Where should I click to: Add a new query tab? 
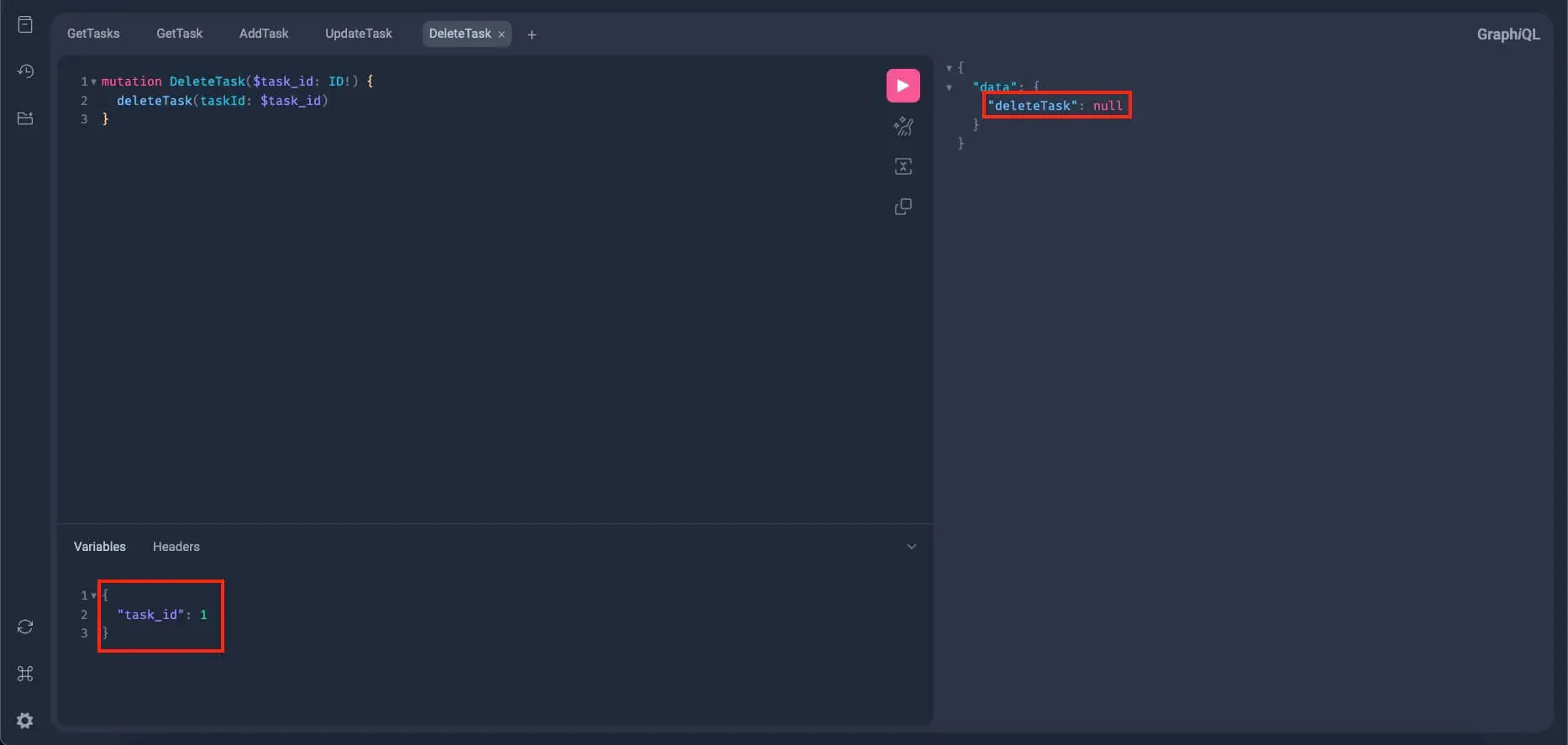click(531, 34)
